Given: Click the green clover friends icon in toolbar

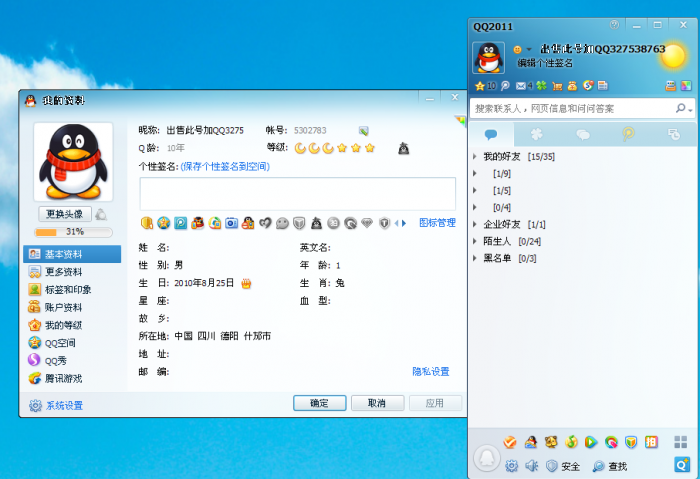Looking at the screenshot, I should (542, 85).
